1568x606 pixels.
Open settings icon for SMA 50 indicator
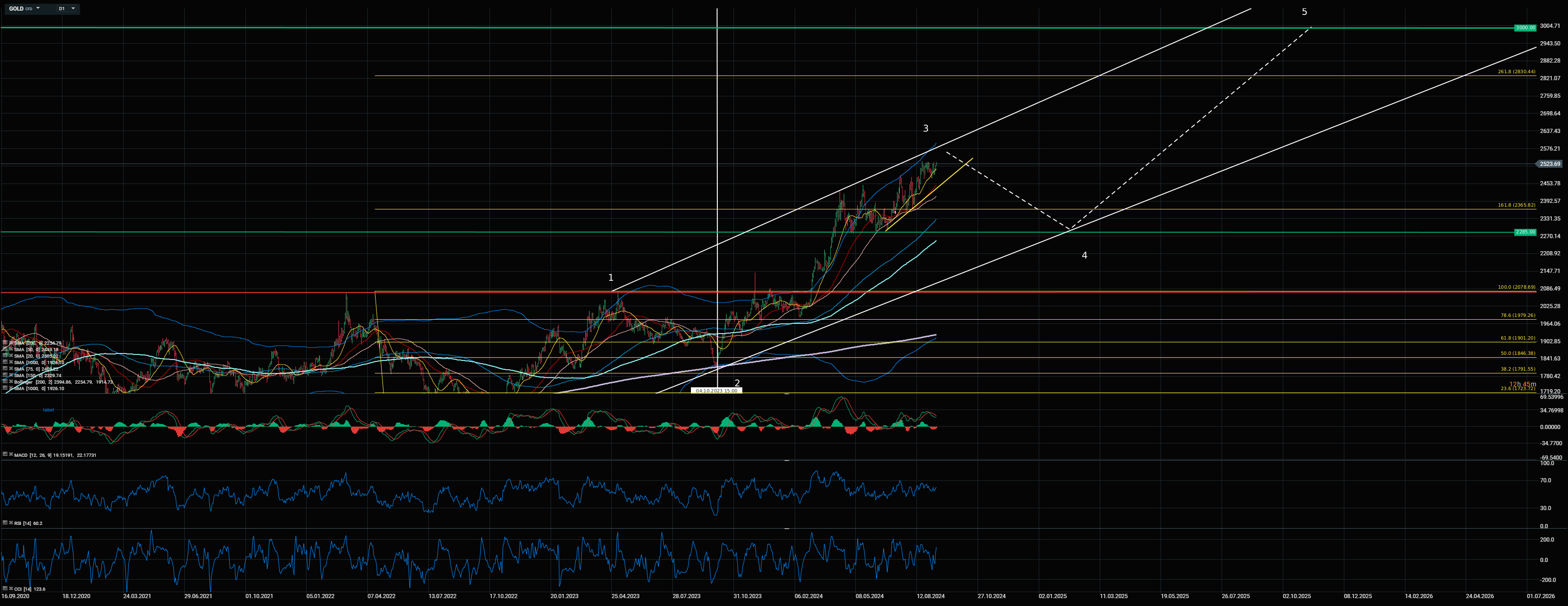click(5, 350)
